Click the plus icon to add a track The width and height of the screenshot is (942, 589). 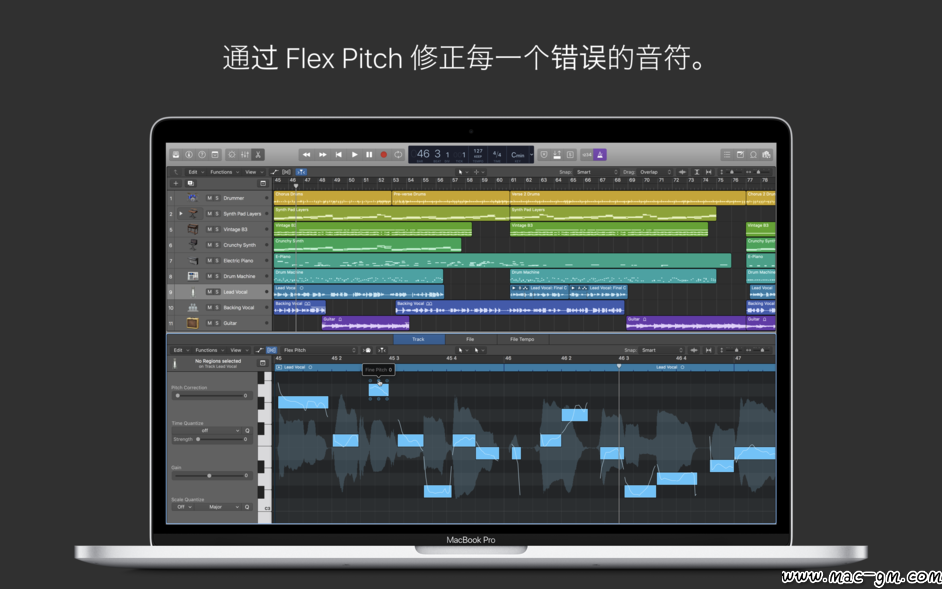point(175,183)
